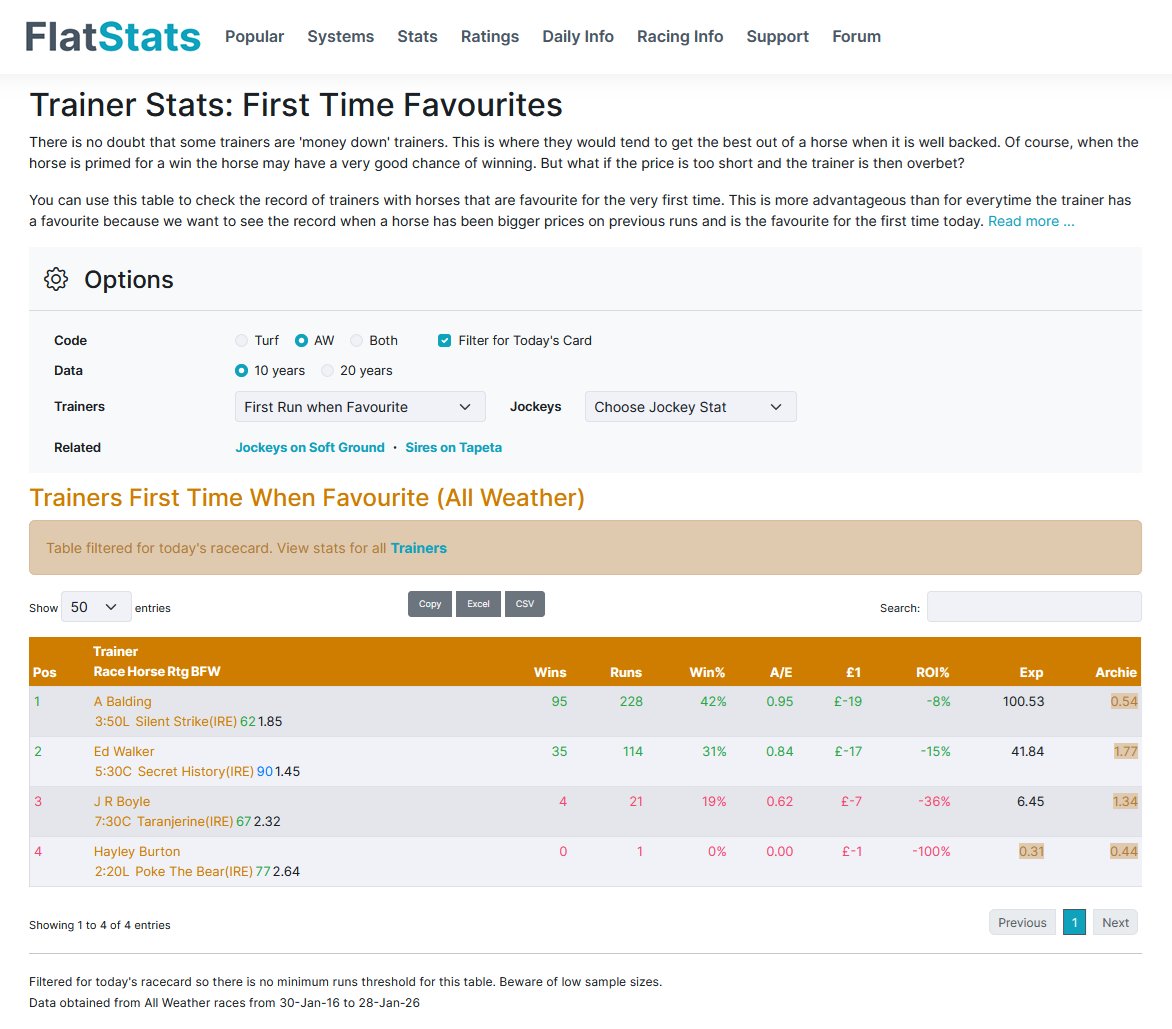Open the 2:20L race link
Image resolution: width=1172 pixels, height=1029 pixels.
(x=112, y=872)
